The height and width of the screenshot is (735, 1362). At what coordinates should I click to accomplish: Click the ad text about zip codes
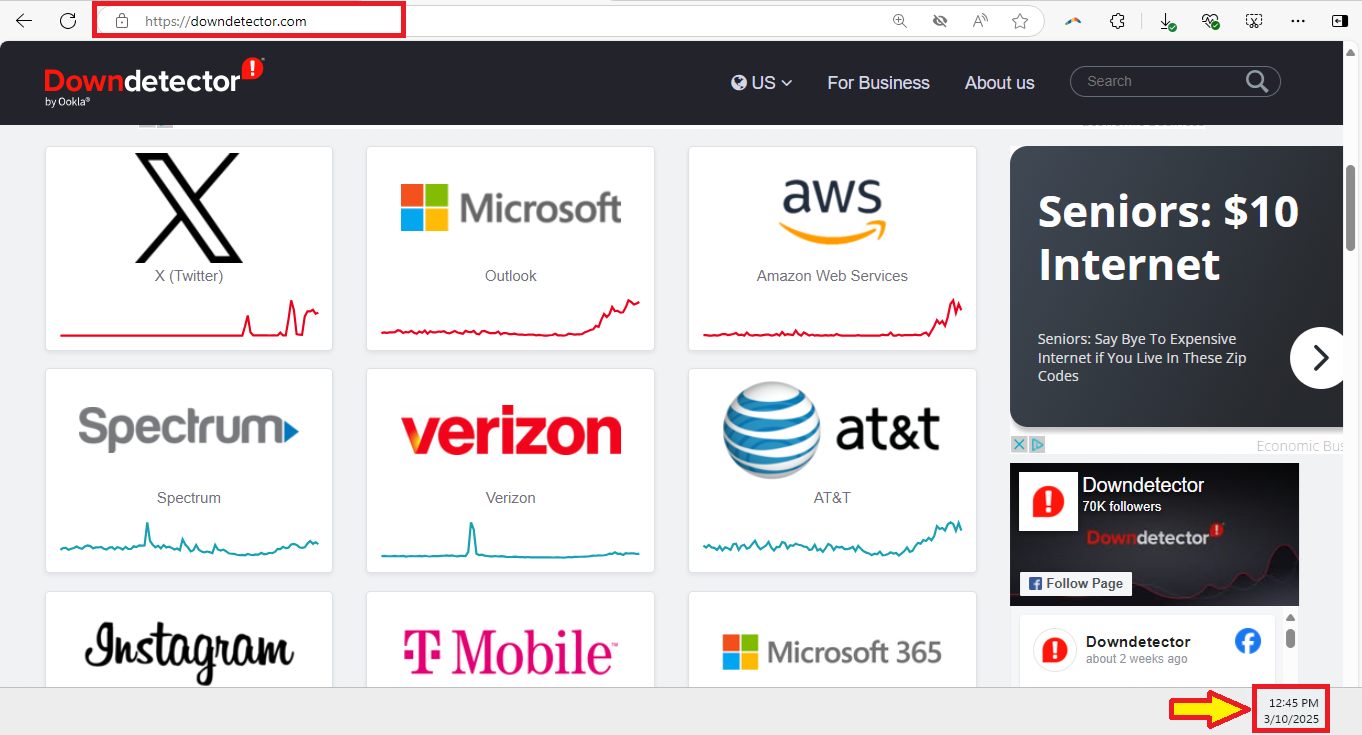[1142, 357]
